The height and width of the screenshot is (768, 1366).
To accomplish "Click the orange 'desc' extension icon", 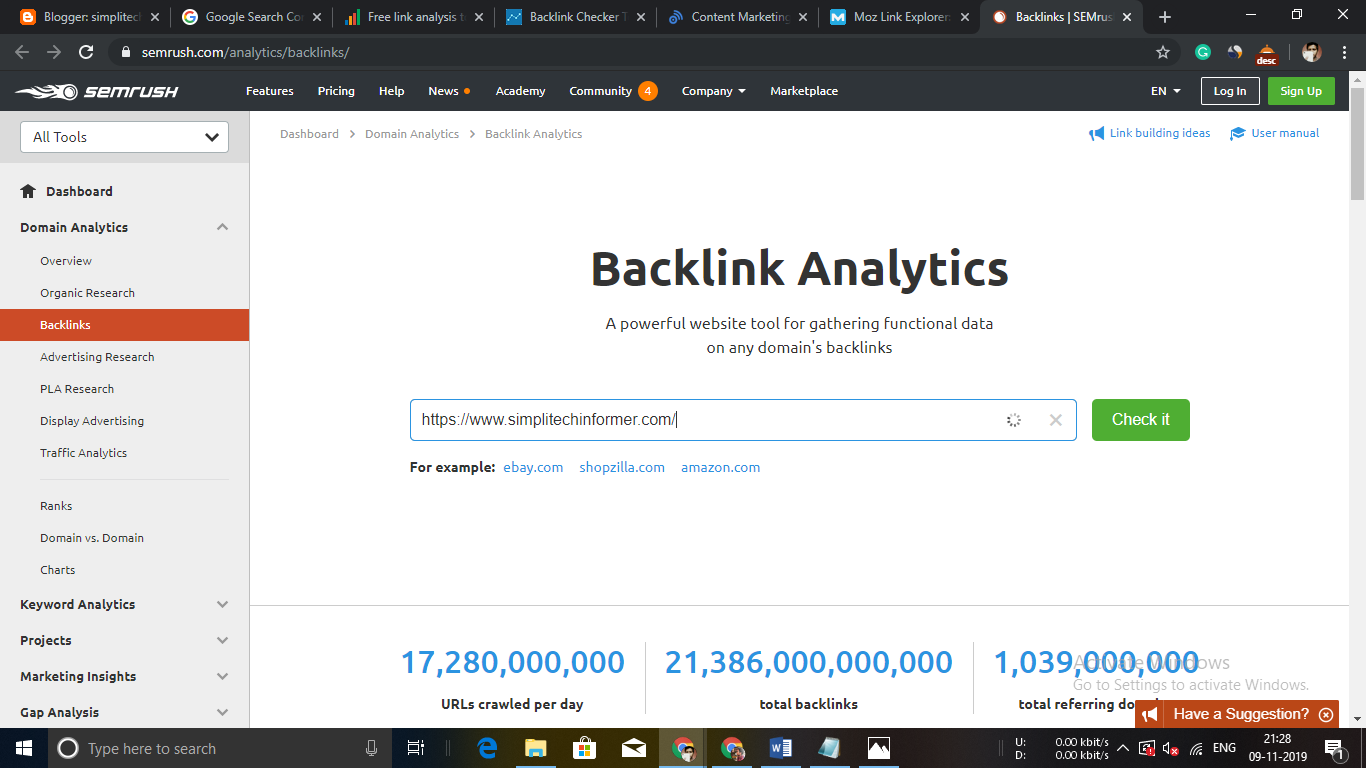I will coord(1267,53).
